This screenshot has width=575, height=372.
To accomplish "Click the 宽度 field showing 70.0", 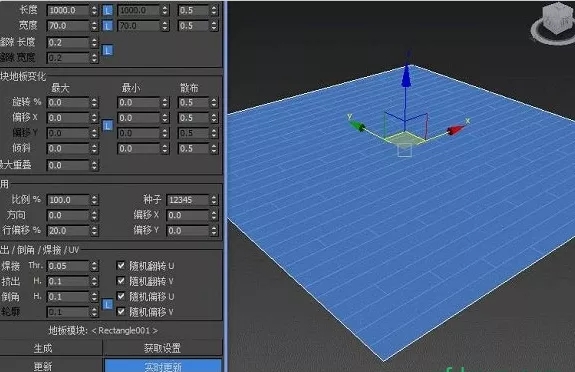I will tap(68, 26).
